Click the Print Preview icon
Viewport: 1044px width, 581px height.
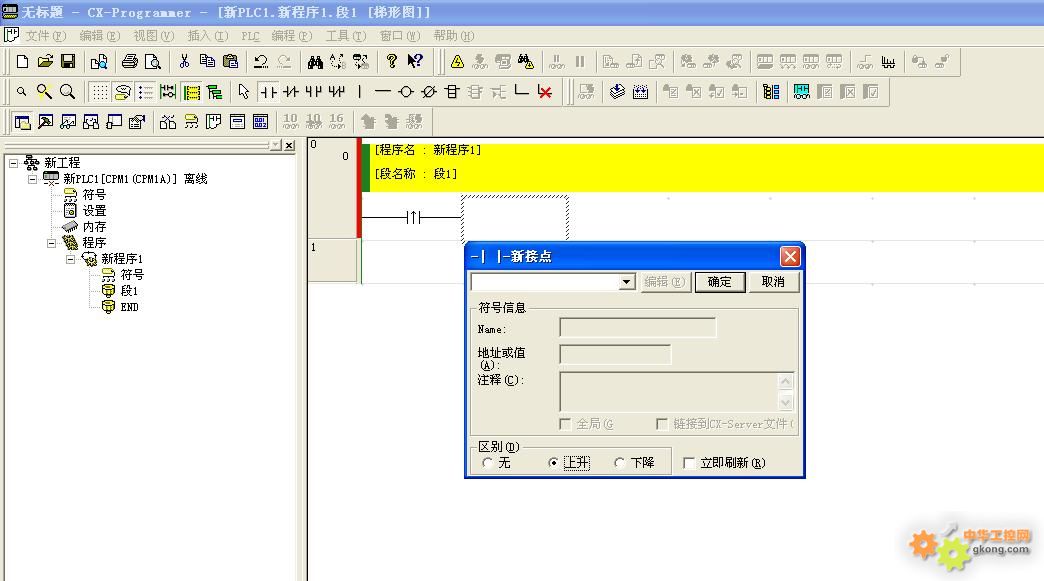point(152,62)
